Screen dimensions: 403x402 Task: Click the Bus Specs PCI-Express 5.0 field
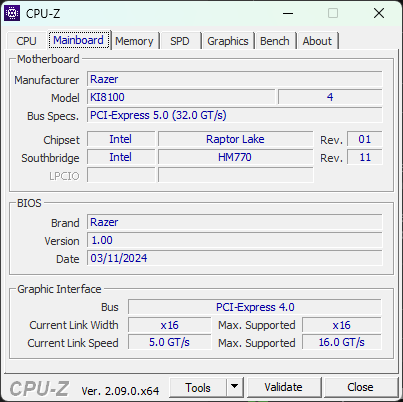click(235, 115)
